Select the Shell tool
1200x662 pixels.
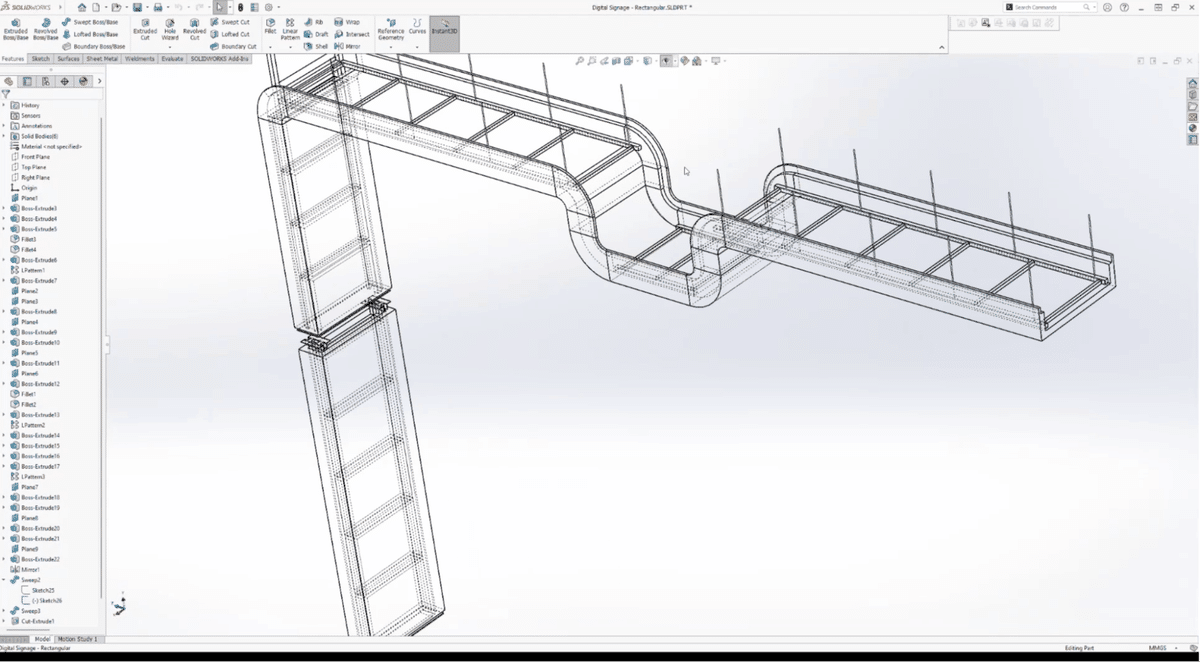tap(317, 46)
